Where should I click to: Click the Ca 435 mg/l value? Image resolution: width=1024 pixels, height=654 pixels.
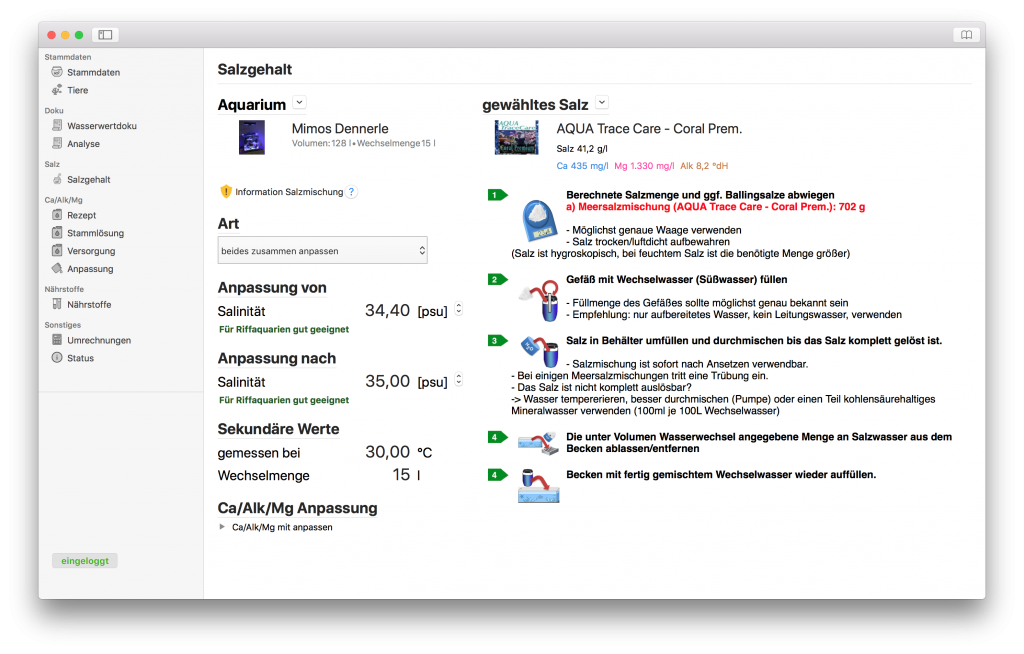(x=582, y=166)
